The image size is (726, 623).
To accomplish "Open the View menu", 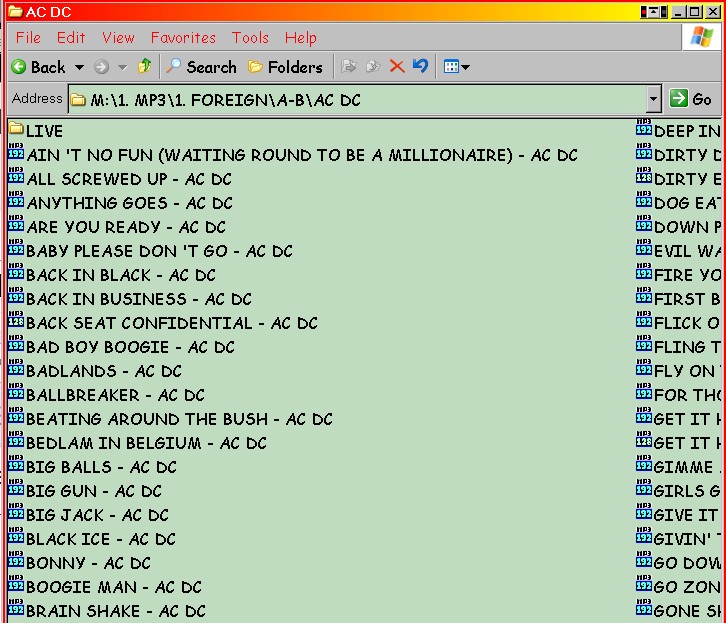I will [118, 37].
